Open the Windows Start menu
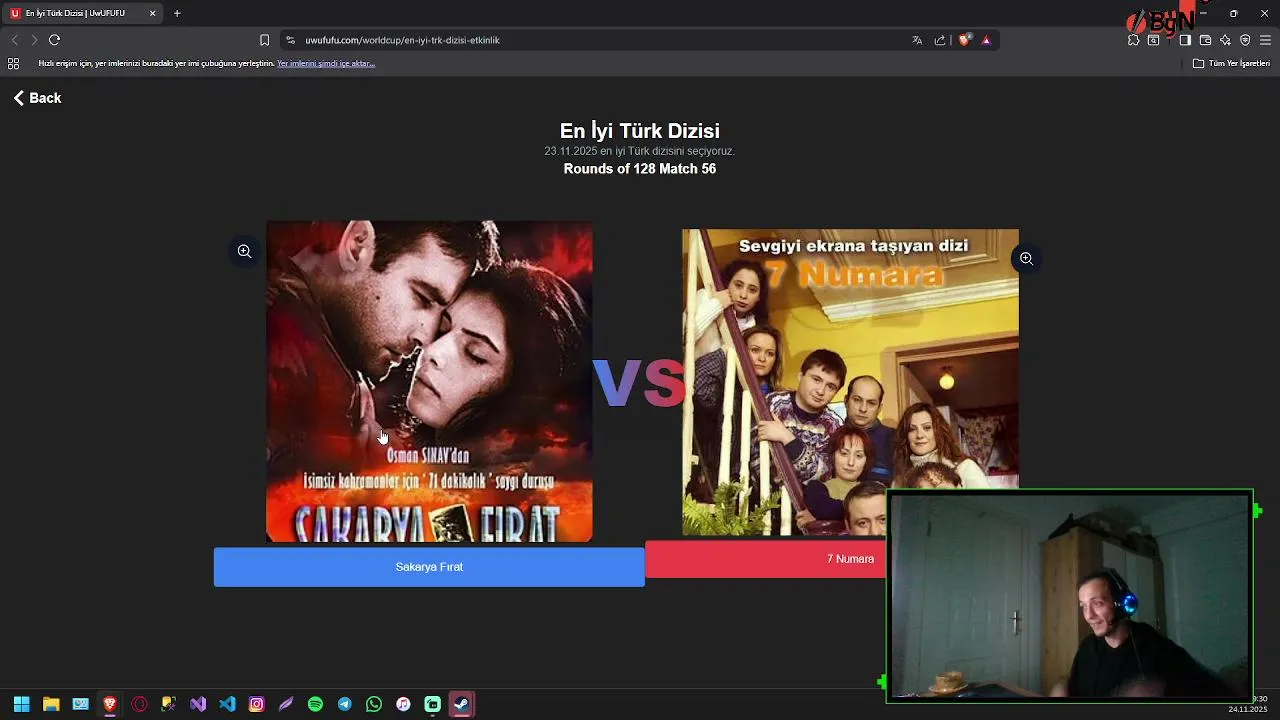Screen dimensions: 1280x720 coord(21,704)
